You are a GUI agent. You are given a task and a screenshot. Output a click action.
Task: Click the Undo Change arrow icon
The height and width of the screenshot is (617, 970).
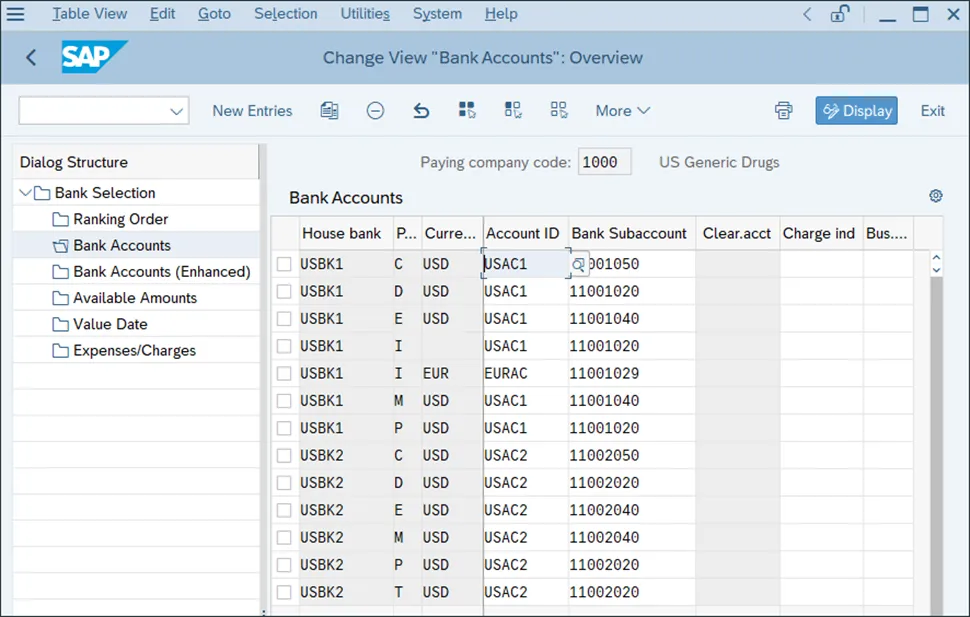(421, 111)
